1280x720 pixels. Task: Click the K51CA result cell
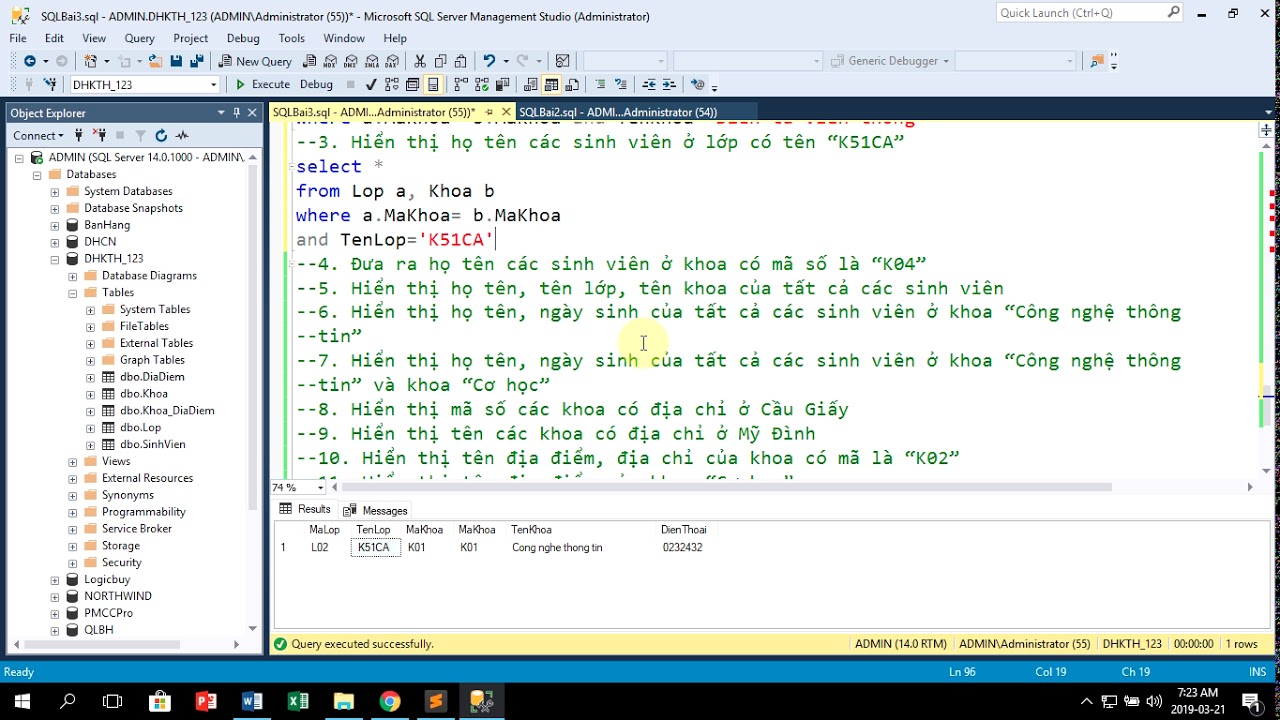coord(374,548)
